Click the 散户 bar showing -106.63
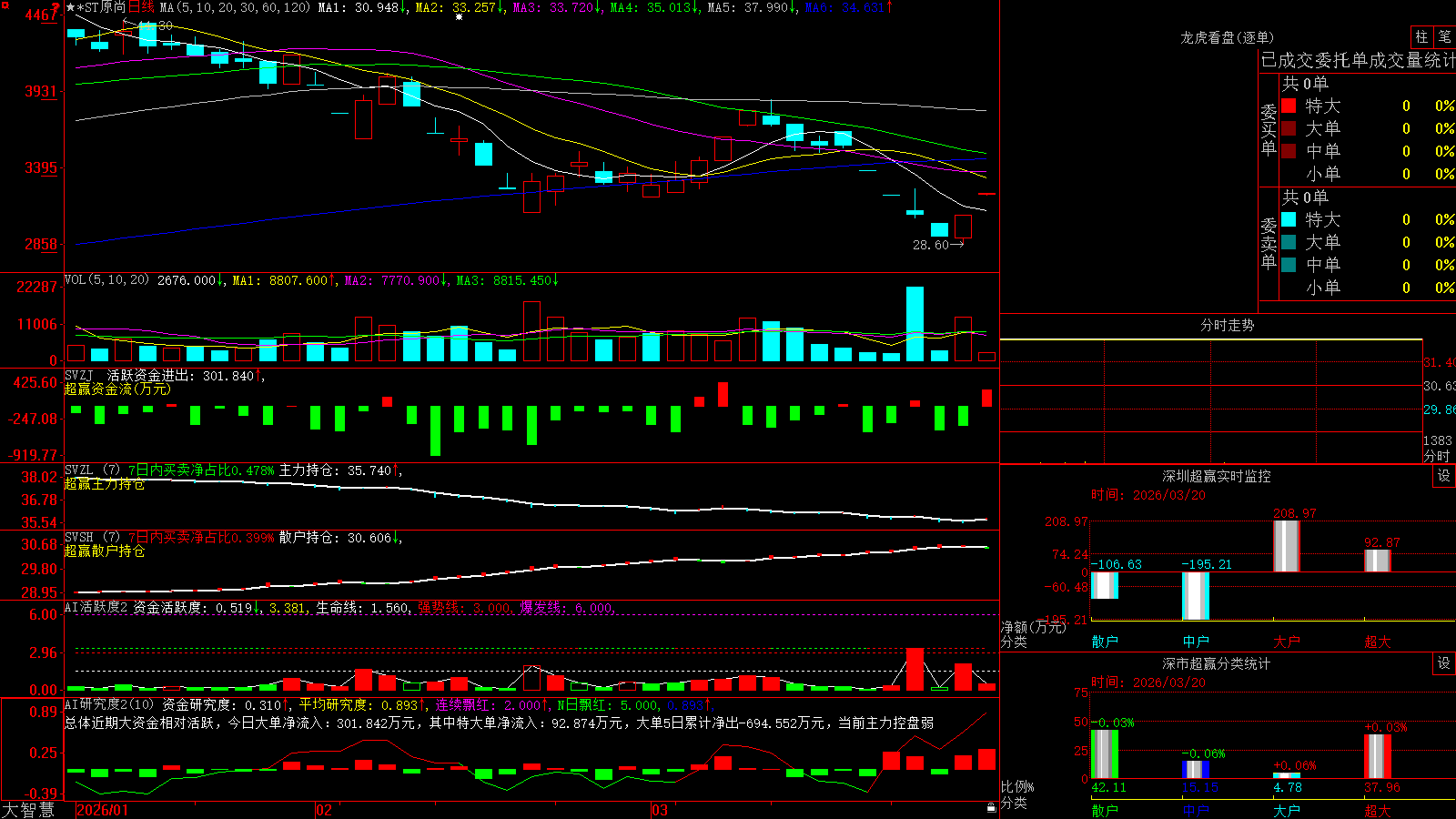 1105,585
